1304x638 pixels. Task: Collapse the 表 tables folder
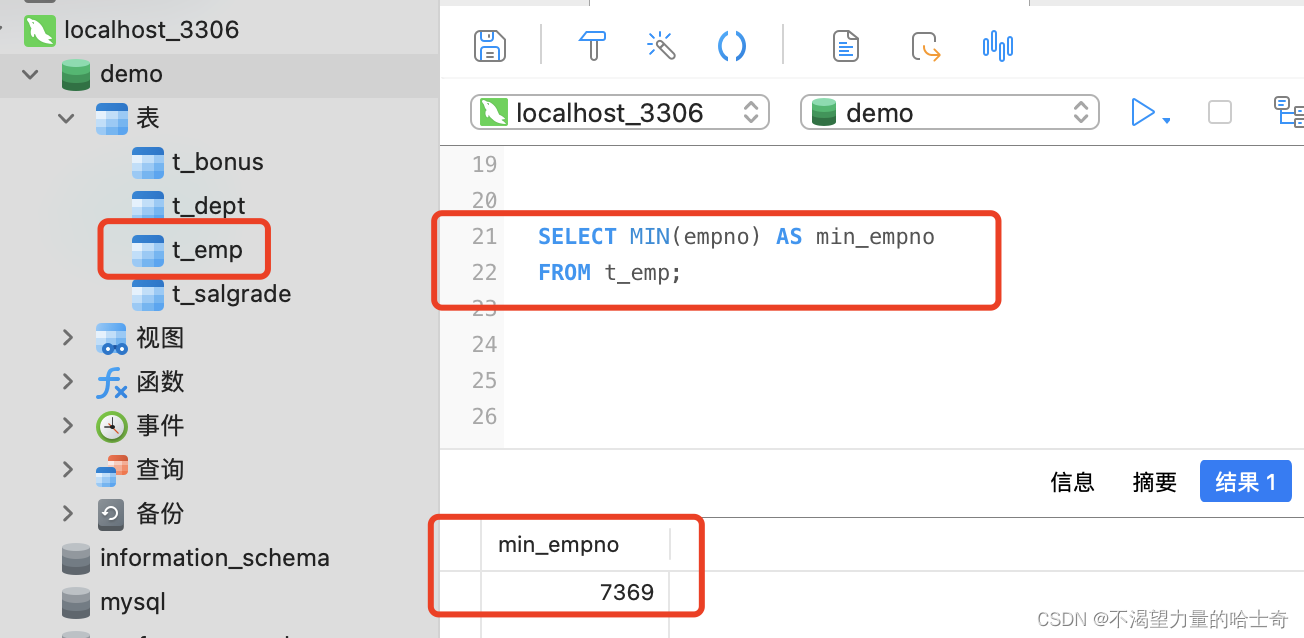[x=67, y=118]
